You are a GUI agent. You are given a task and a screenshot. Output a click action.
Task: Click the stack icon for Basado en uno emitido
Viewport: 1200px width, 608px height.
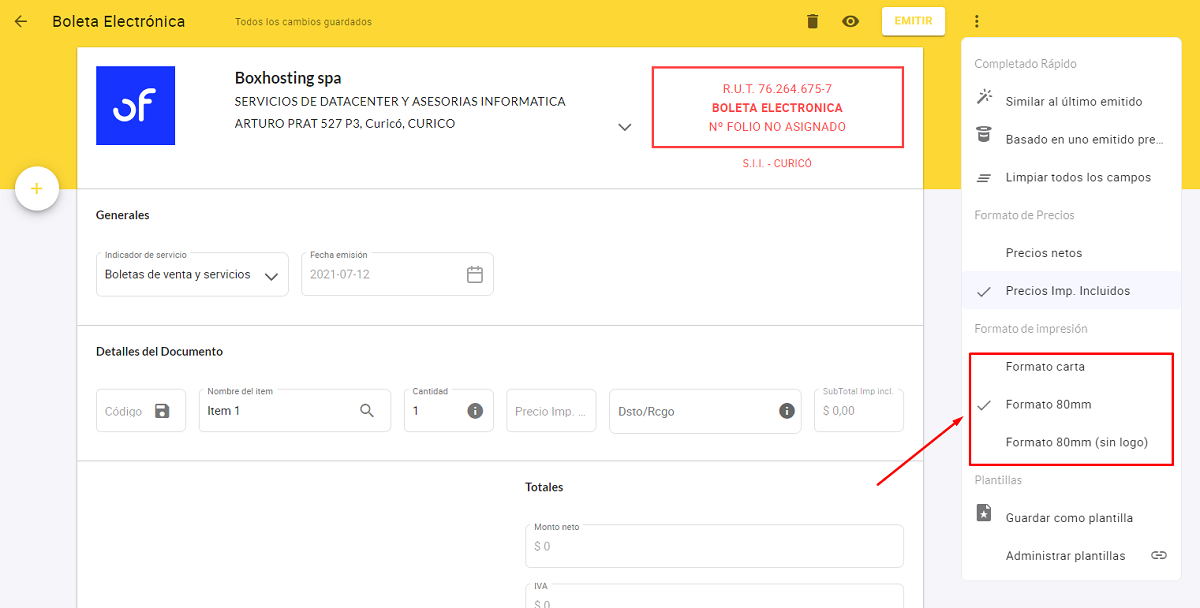tap(984, 136)
